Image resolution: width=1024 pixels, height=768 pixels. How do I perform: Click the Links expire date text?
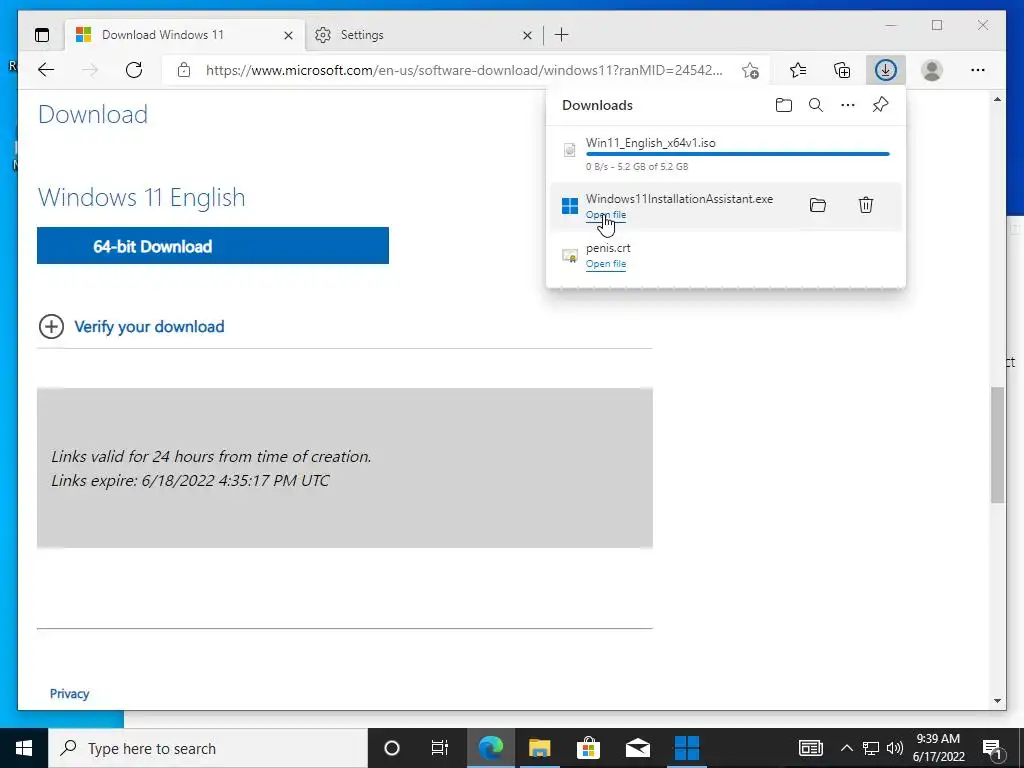point(190,481)
